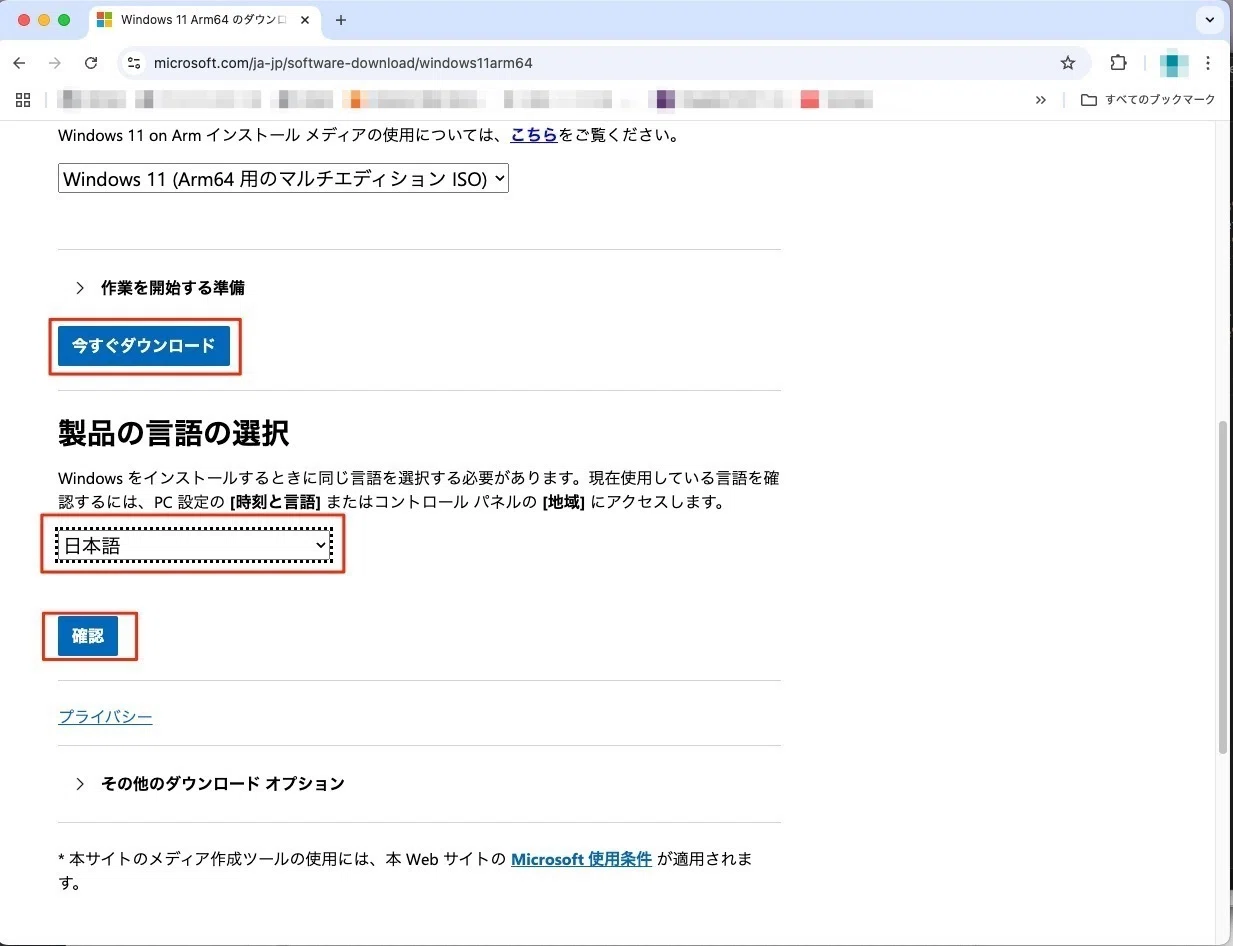The height and width of the screenshot is (946, 1233).
Task: Open the プライバシー link
Action: tap(105, 716)
